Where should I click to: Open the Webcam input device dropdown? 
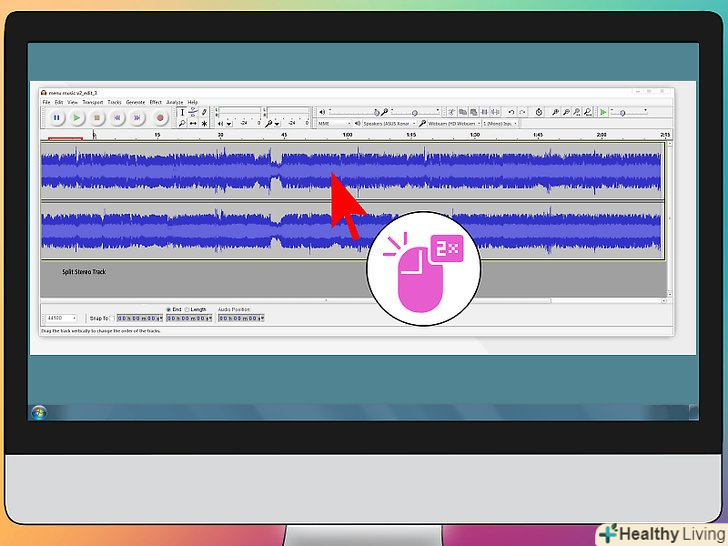click(454, 124)
